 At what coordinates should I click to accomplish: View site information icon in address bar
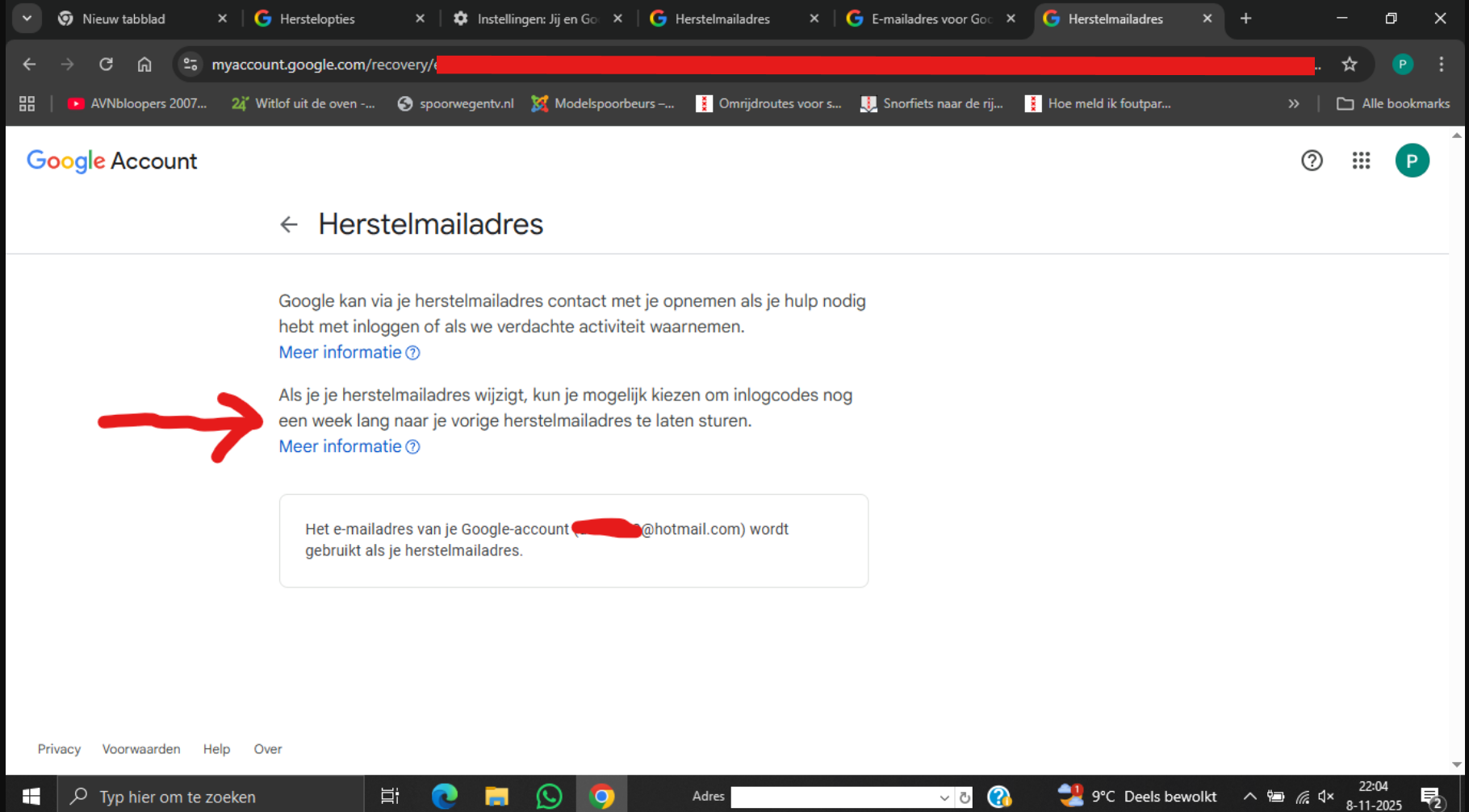(x=190, y=65)
